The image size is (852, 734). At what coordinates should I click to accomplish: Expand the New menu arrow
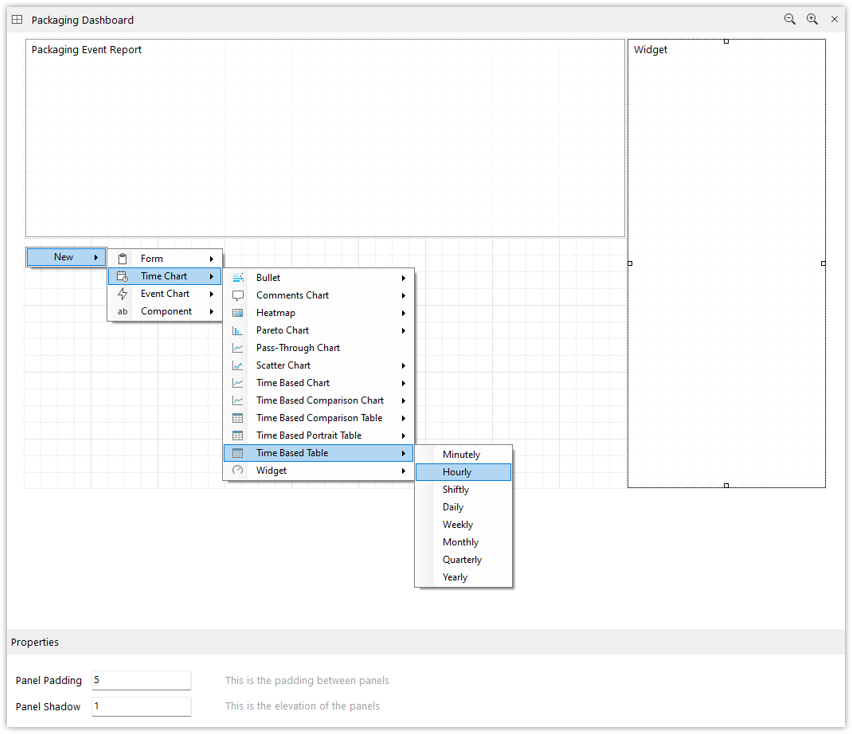tap(96, 258)
